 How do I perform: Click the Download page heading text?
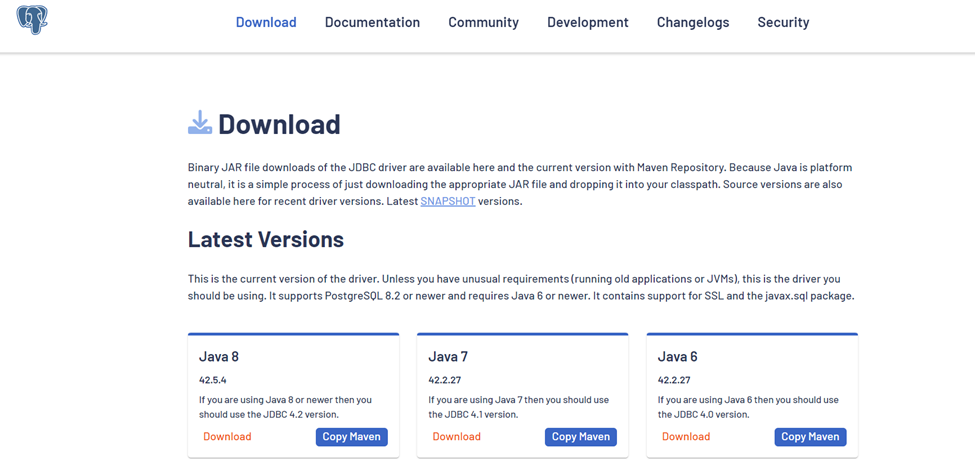279,124
